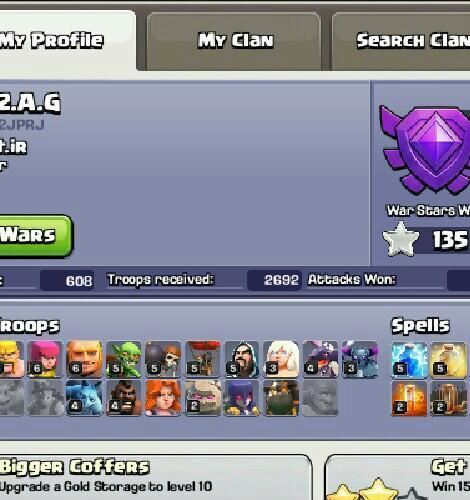470x500 pixels.
Task: Select the Valkyrie troop icon
Action: pos(163,398)
